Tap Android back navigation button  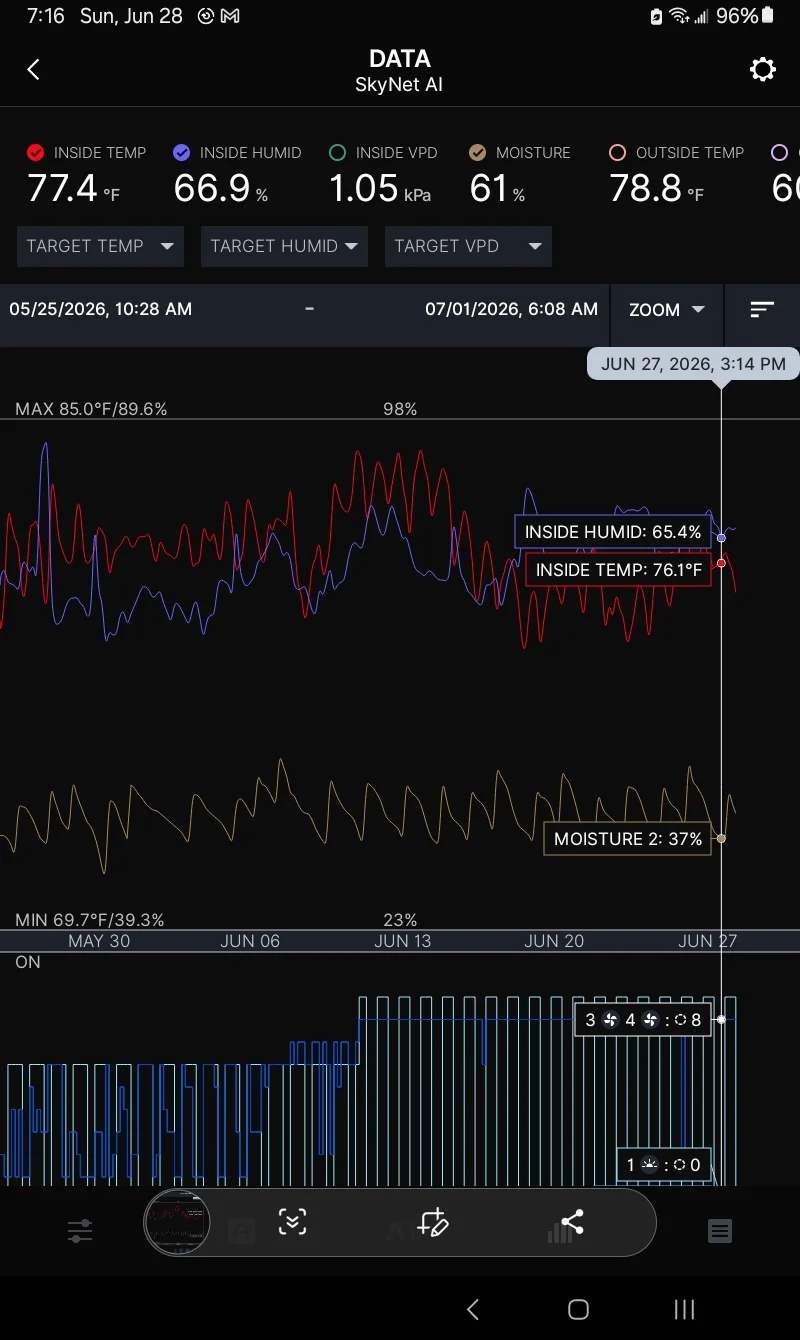[473, 1309]
